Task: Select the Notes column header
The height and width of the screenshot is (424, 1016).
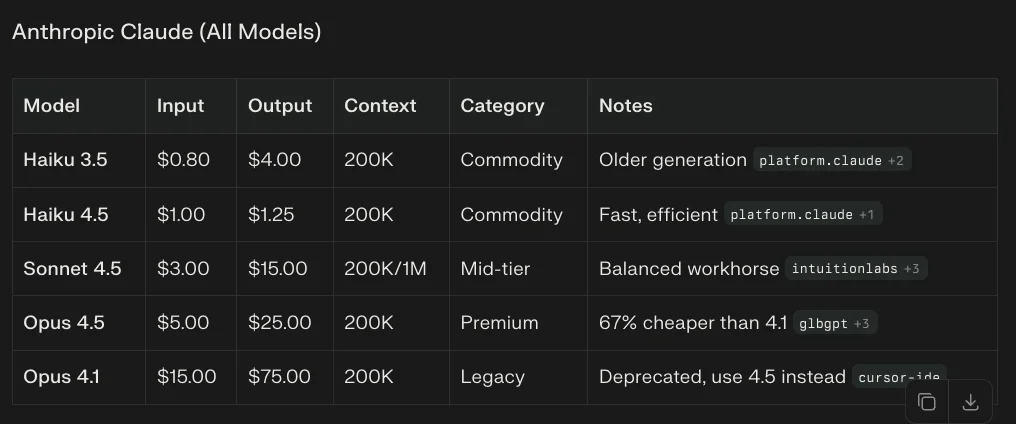Action: tap(625, 106)
